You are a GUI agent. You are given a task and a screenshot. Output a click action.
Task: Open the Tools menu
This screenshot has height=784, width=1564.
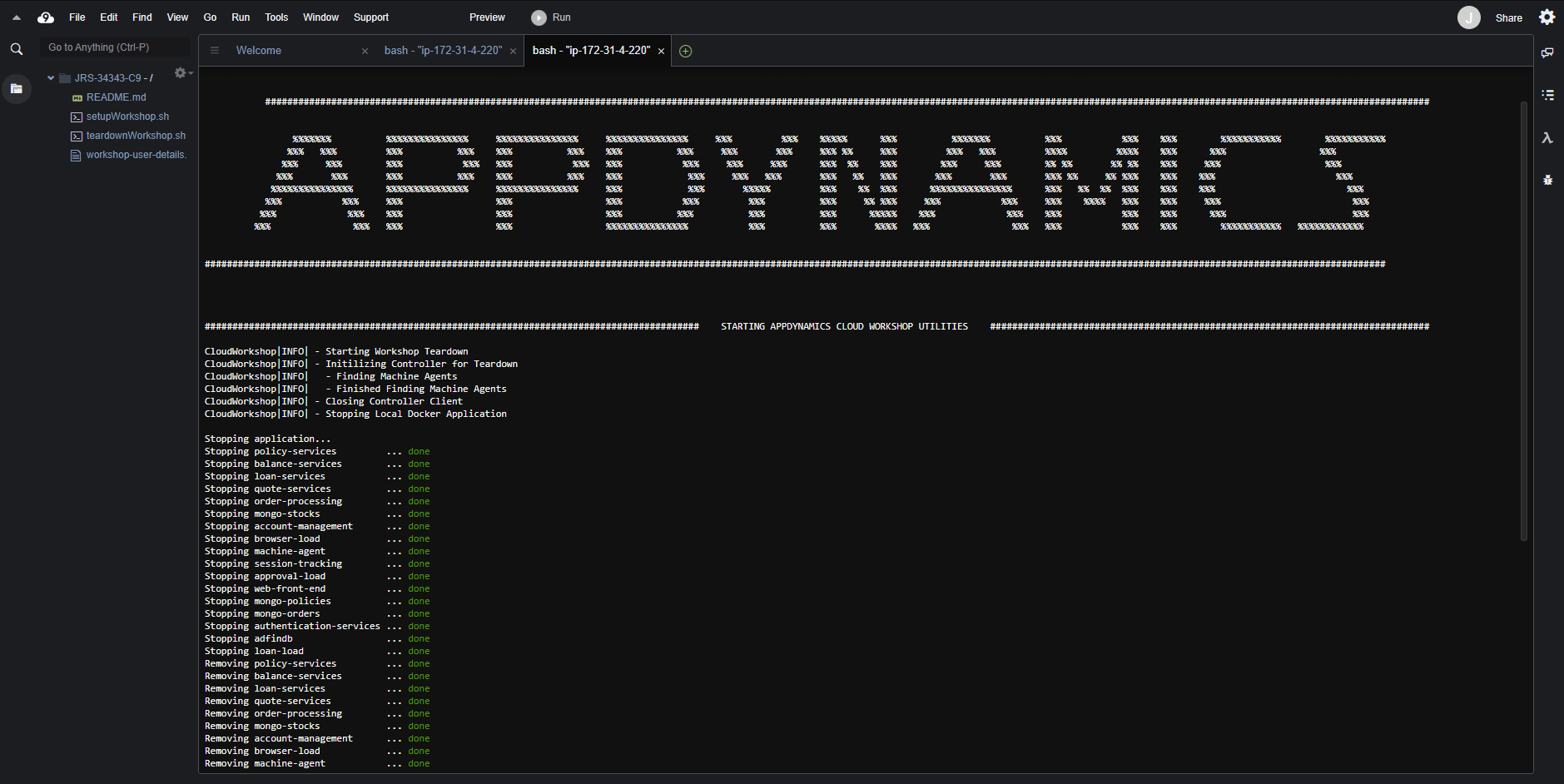pyautogui.click(x=276, y=17)
